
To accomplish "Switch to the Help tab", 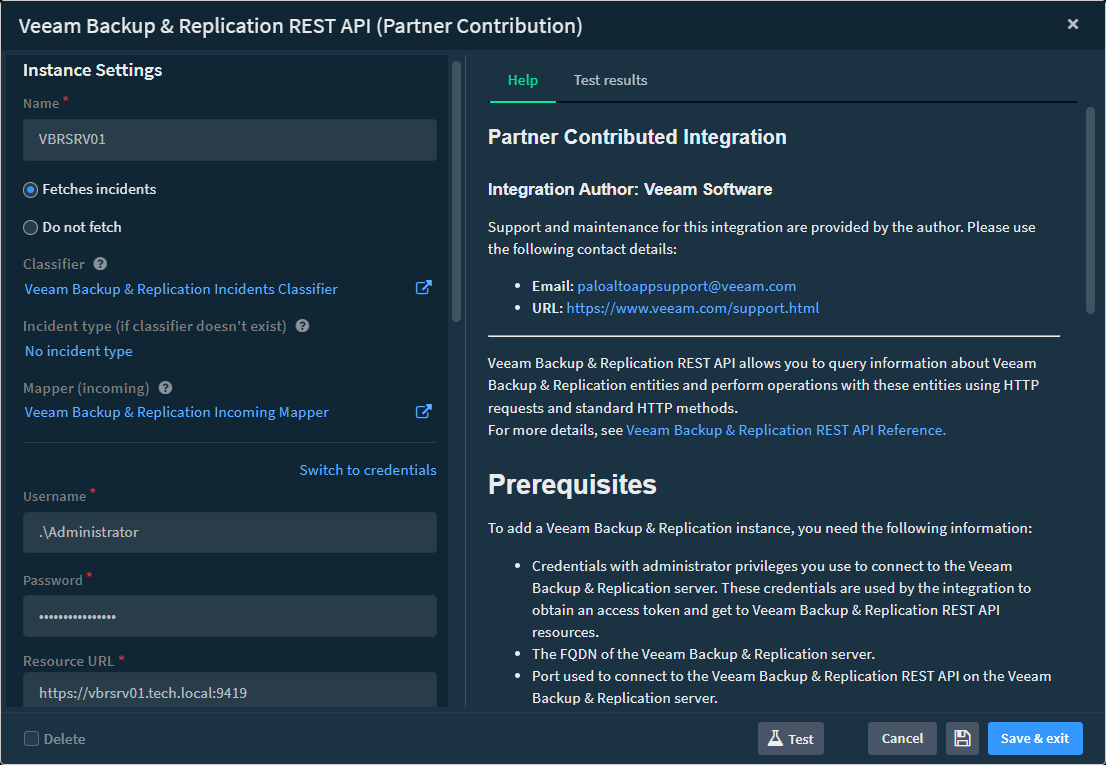I will (523, 80).
